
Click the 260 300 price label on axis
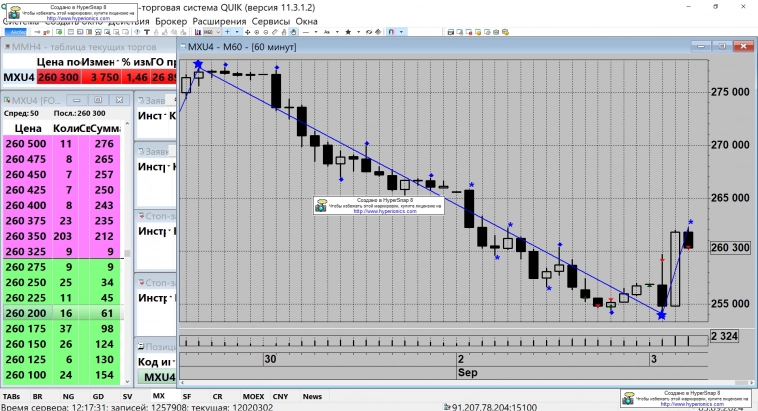click(x=730, y=248)
